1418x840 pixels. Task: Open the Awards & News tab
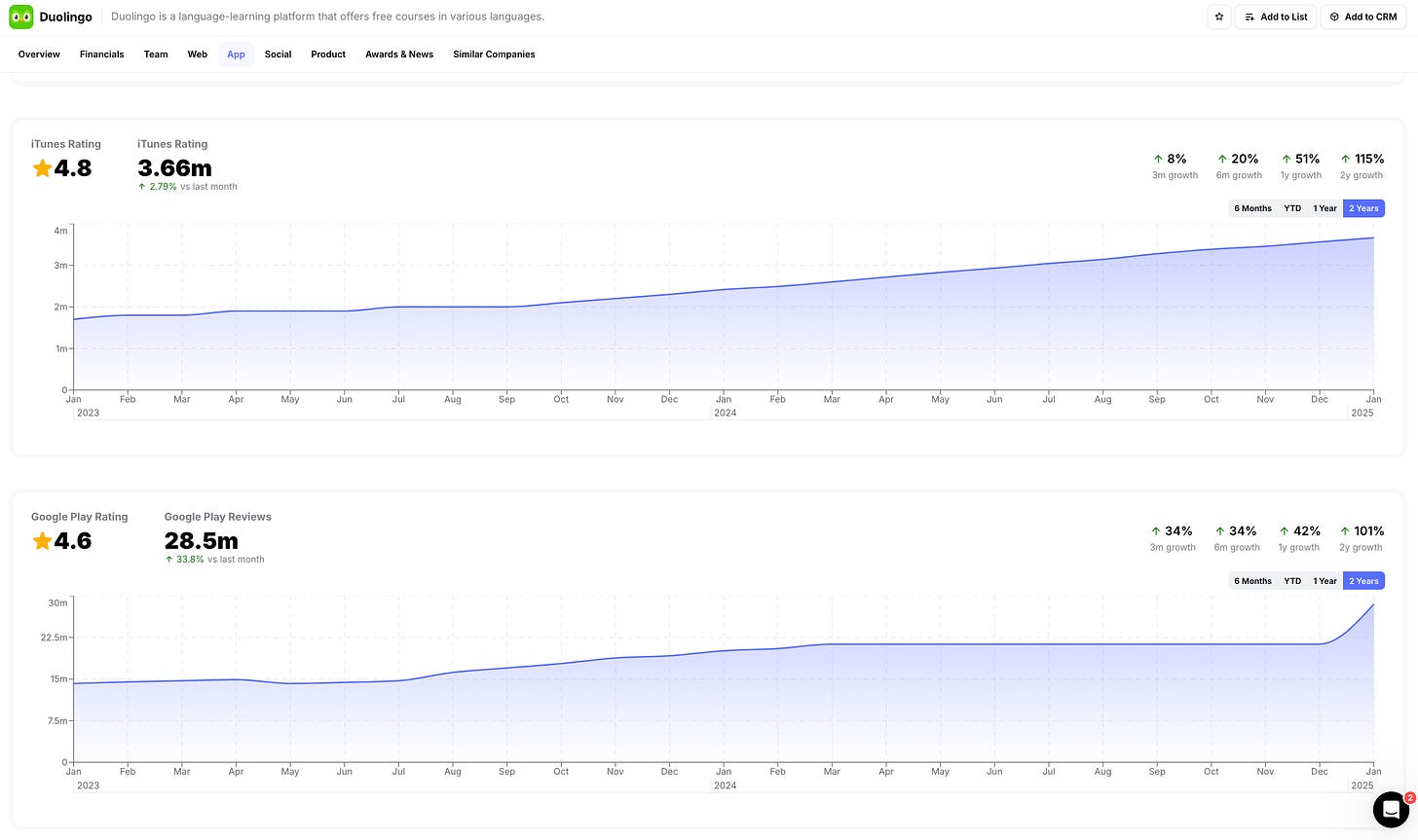pyautogui.click(x=399, y=55)
